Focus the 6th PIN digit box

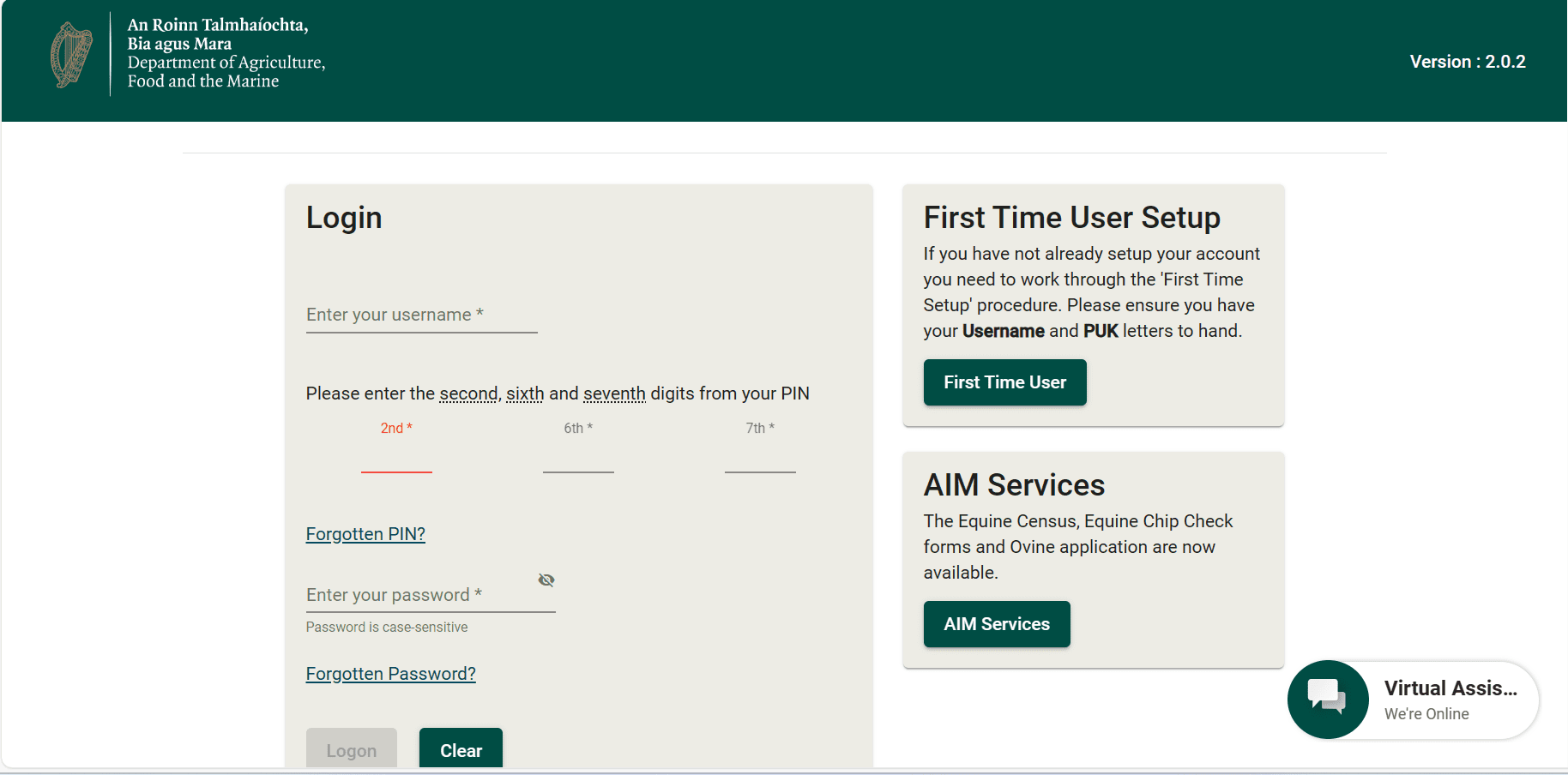(577, 463)
